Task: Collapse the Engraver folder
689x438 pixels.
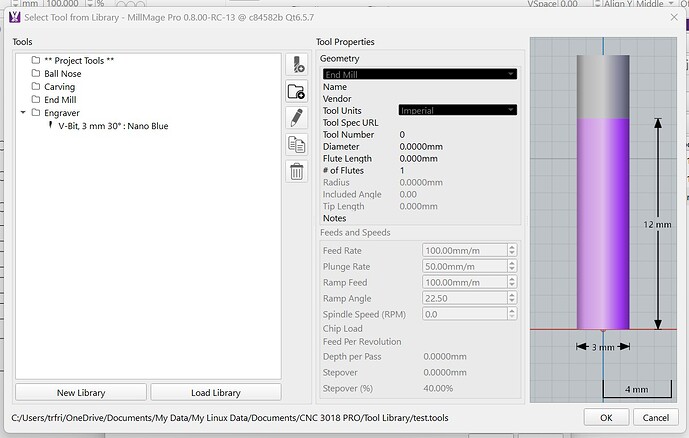Action: click(22, 113)
